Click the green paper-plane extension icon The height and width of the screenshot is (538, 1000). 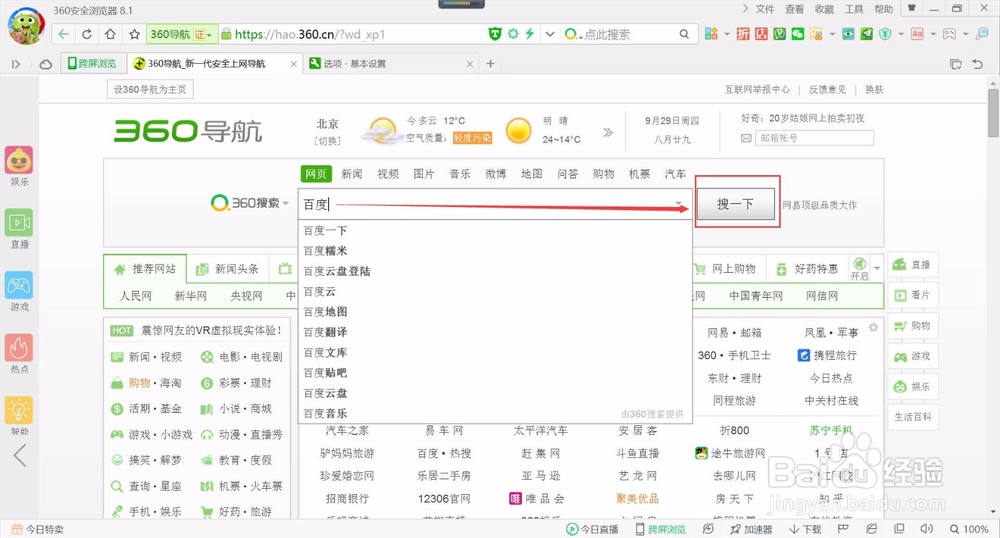[x=866, y=34]
